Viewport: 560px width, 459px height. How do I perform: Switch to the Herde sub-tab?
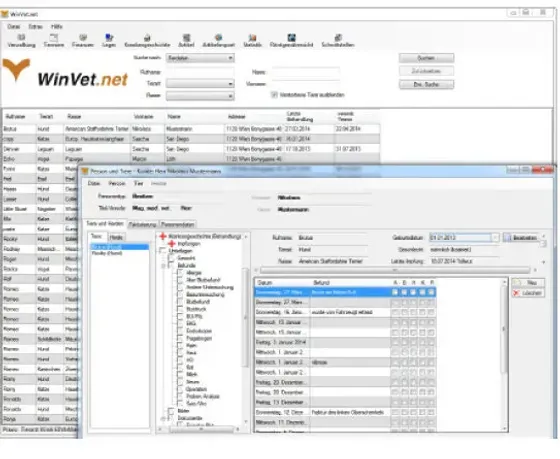[116, 237]
